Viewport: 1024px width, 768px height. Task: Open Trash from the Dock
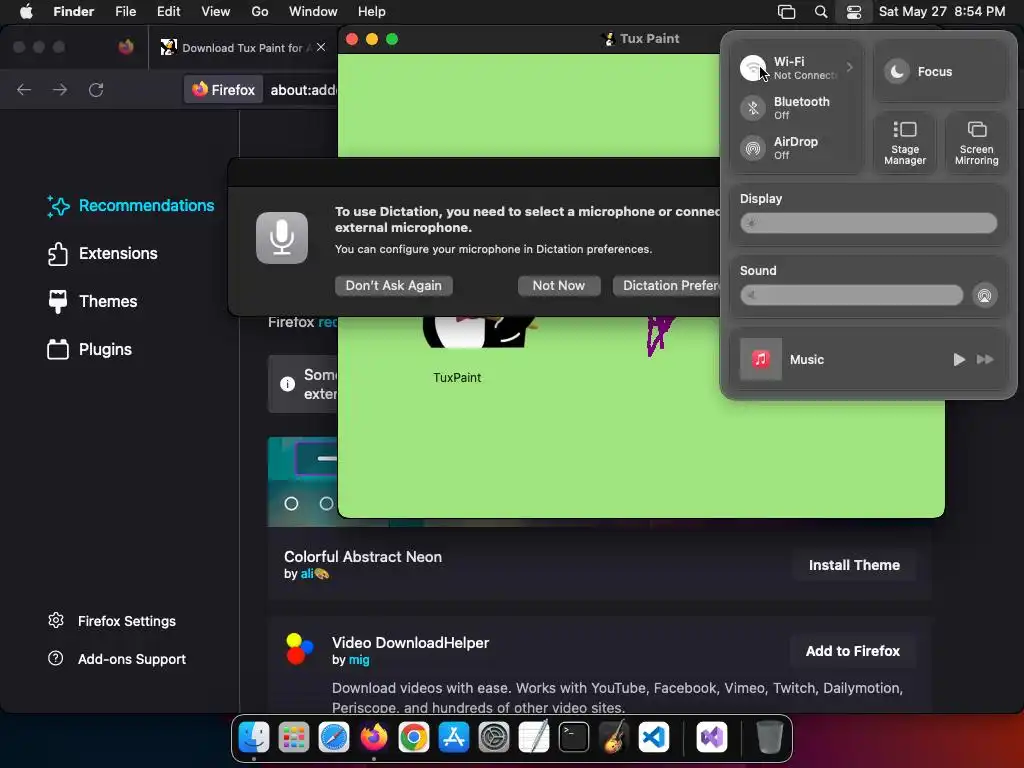[x=769, y=737]
